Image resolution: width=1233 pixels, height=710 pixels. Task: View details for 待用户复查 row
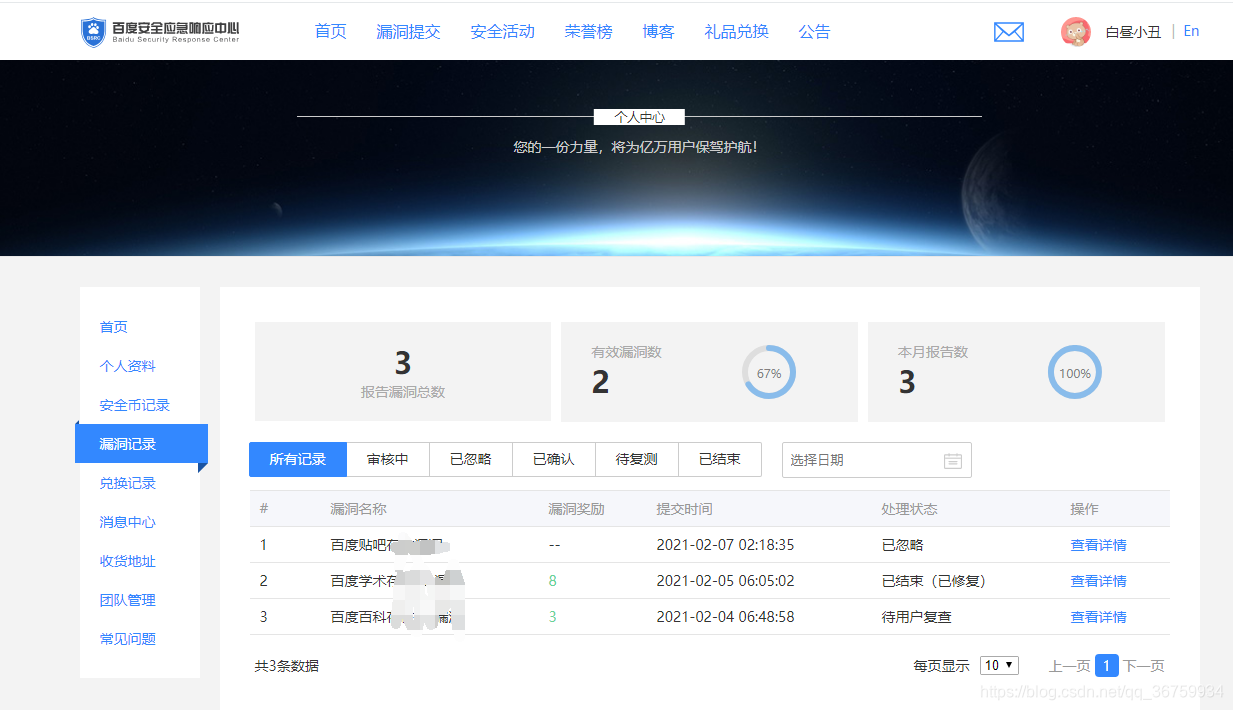(x=1098, y=617)
